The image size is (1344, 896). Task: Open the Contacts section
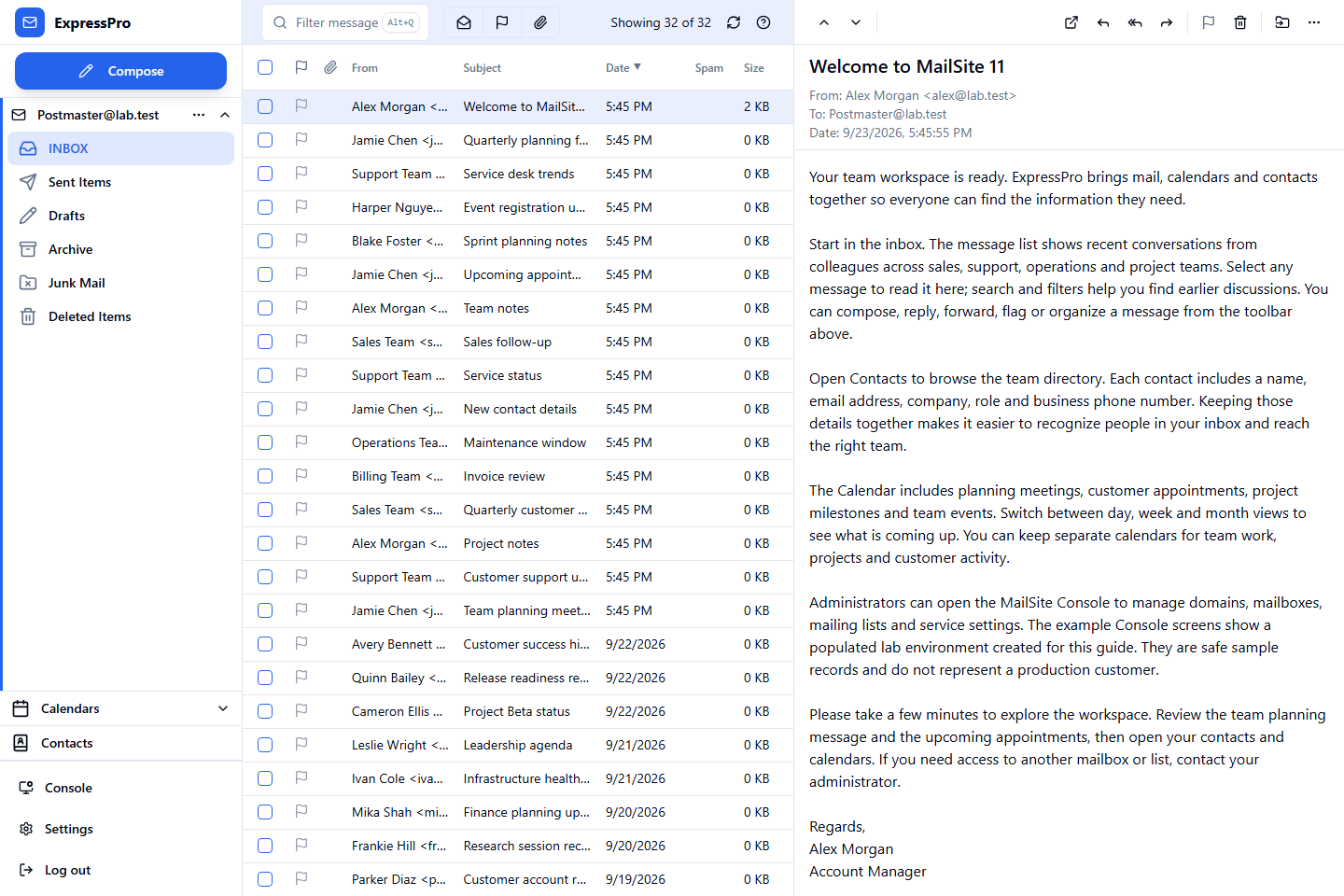click(x=120, y=743)
